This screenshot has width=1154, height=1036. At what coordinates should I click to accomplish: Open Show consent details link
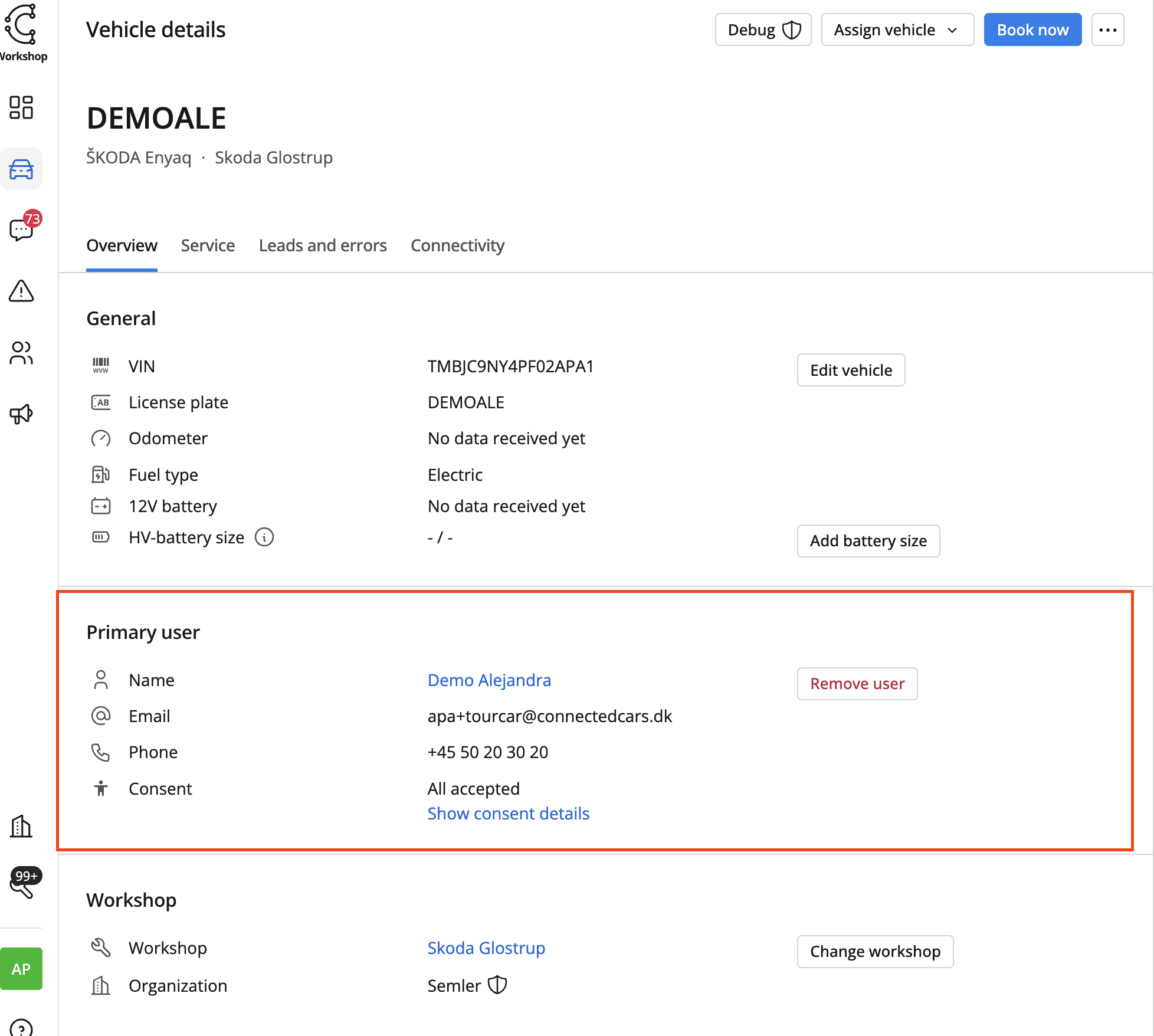point(508,814)
